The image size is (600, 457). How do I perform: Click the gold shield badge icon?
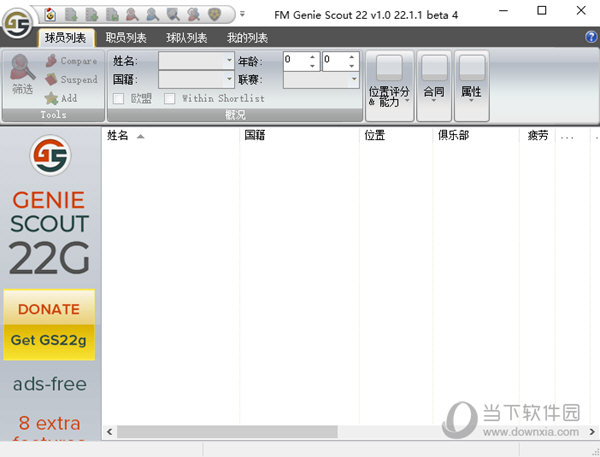[x=214, y=15]
